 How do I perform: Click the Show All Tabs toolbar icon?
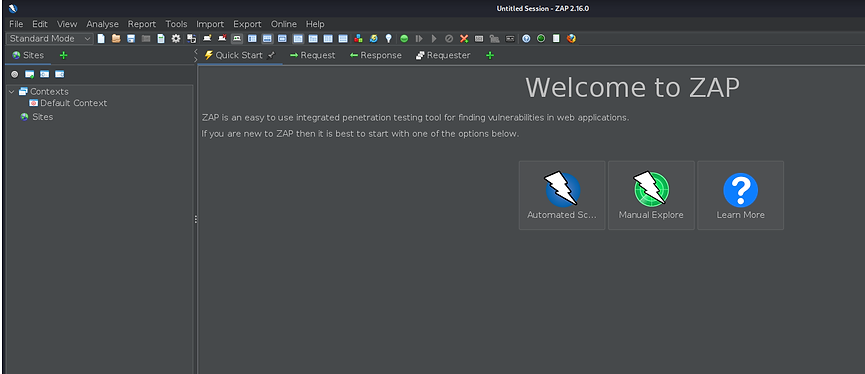pos(207,39)
